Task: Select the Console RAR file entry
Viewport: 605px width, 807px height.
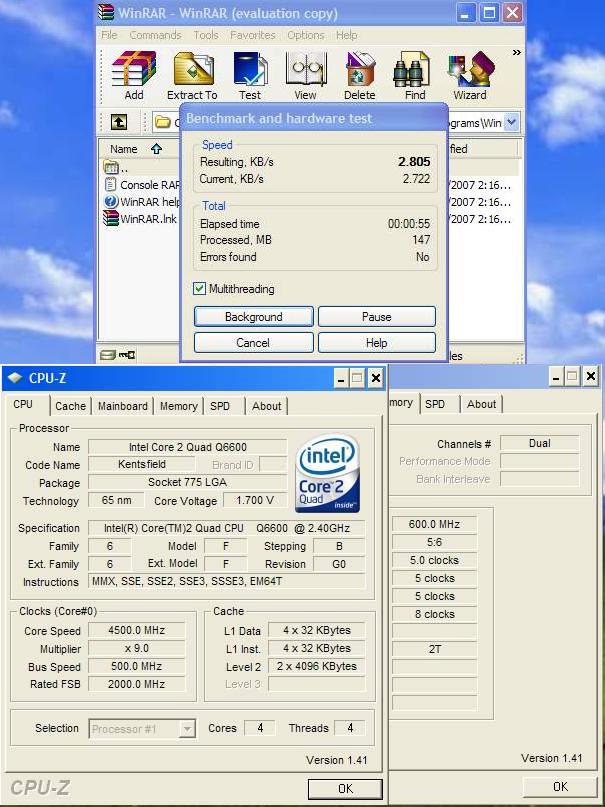Action: [143, 185]
